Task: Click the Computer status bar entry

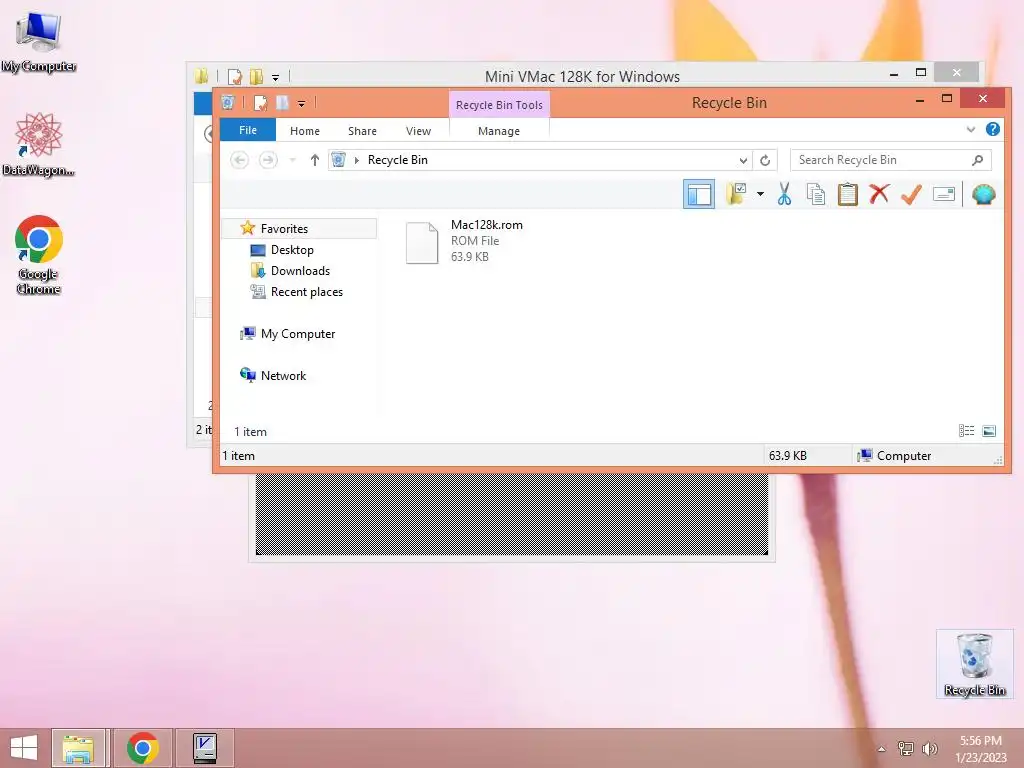Action: pyautogui.click(x=894, y=456)
